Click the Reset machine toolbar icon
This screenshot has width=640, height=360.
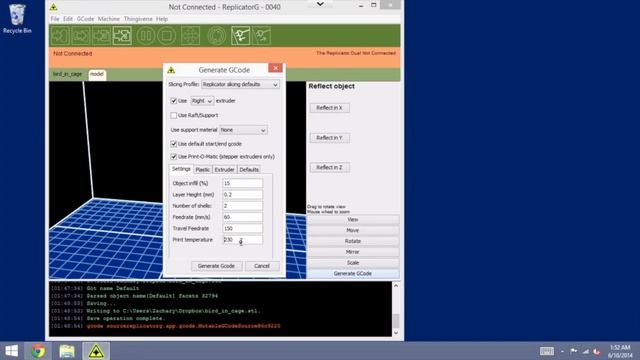pyautogui.click(x=216, y=36)
